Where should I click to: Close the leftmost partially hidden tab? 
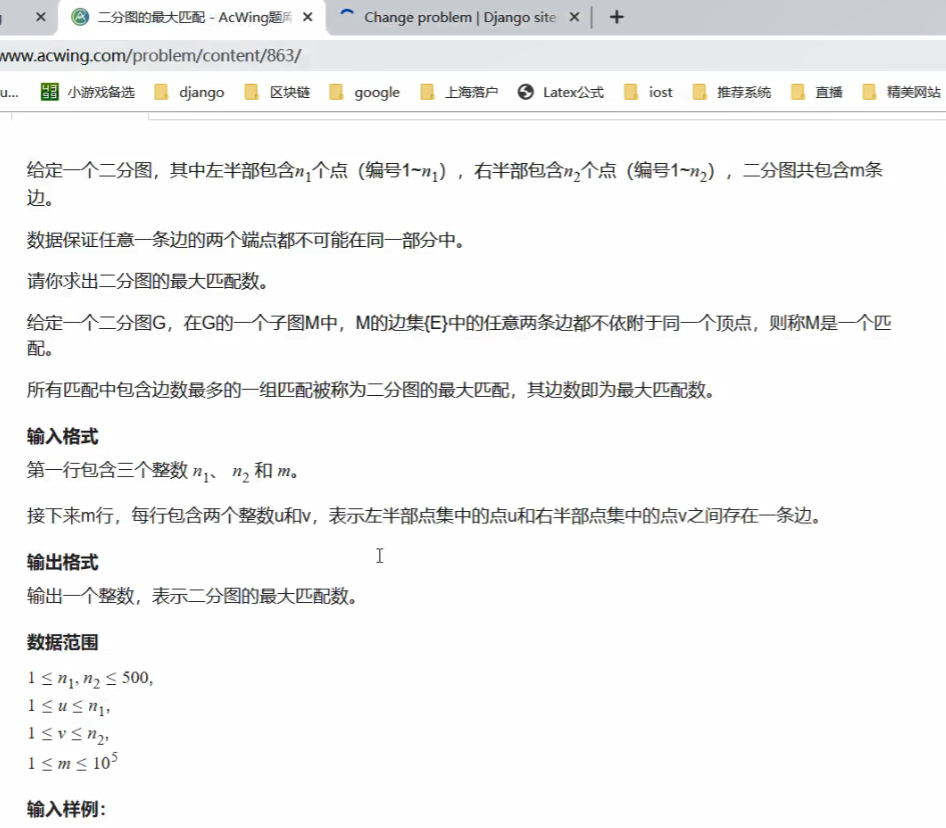(x=40, y=17)
